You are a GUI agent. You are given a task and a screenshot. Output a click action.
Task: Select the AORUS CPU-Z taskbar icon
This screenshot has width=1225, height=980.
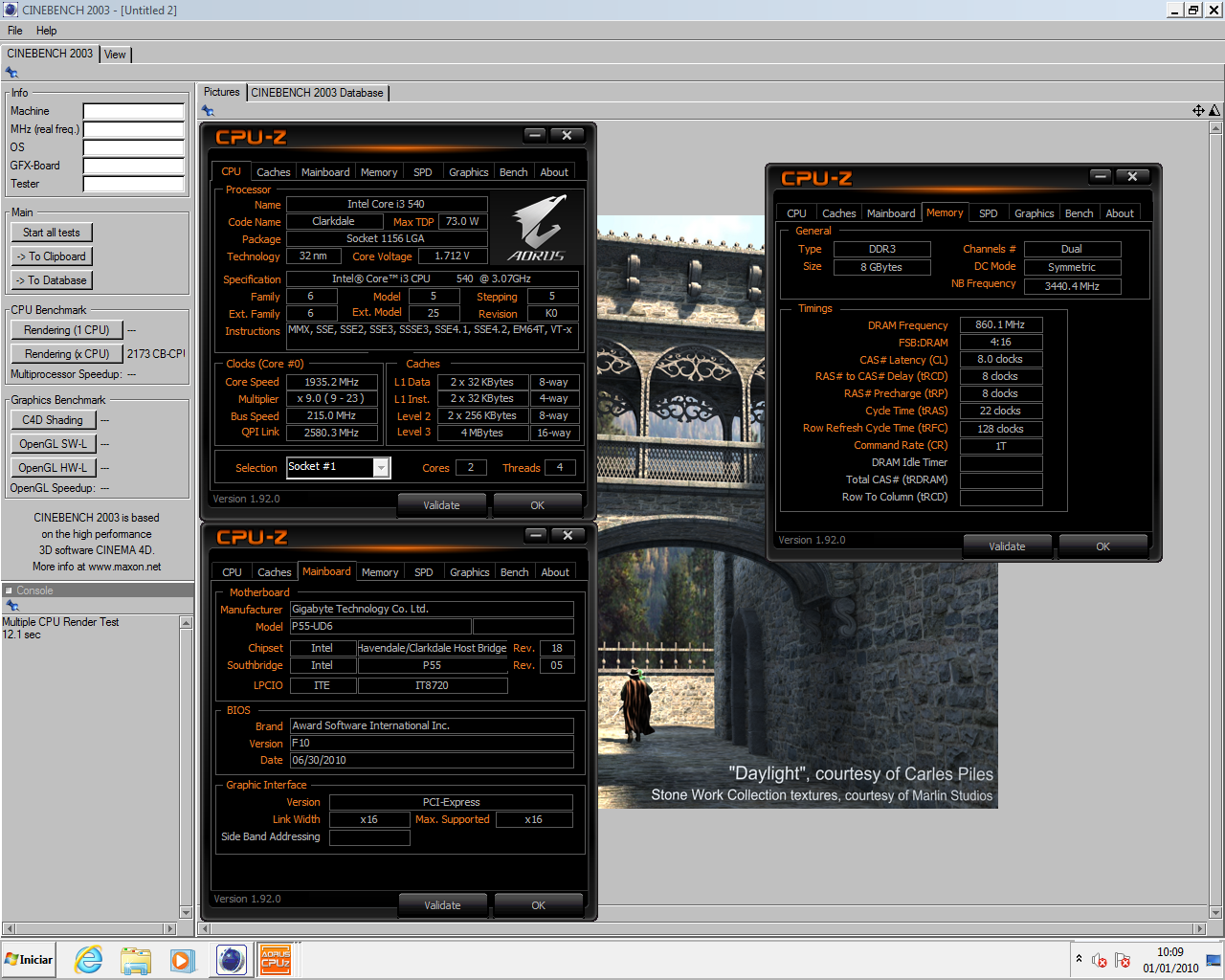(276, 960)
